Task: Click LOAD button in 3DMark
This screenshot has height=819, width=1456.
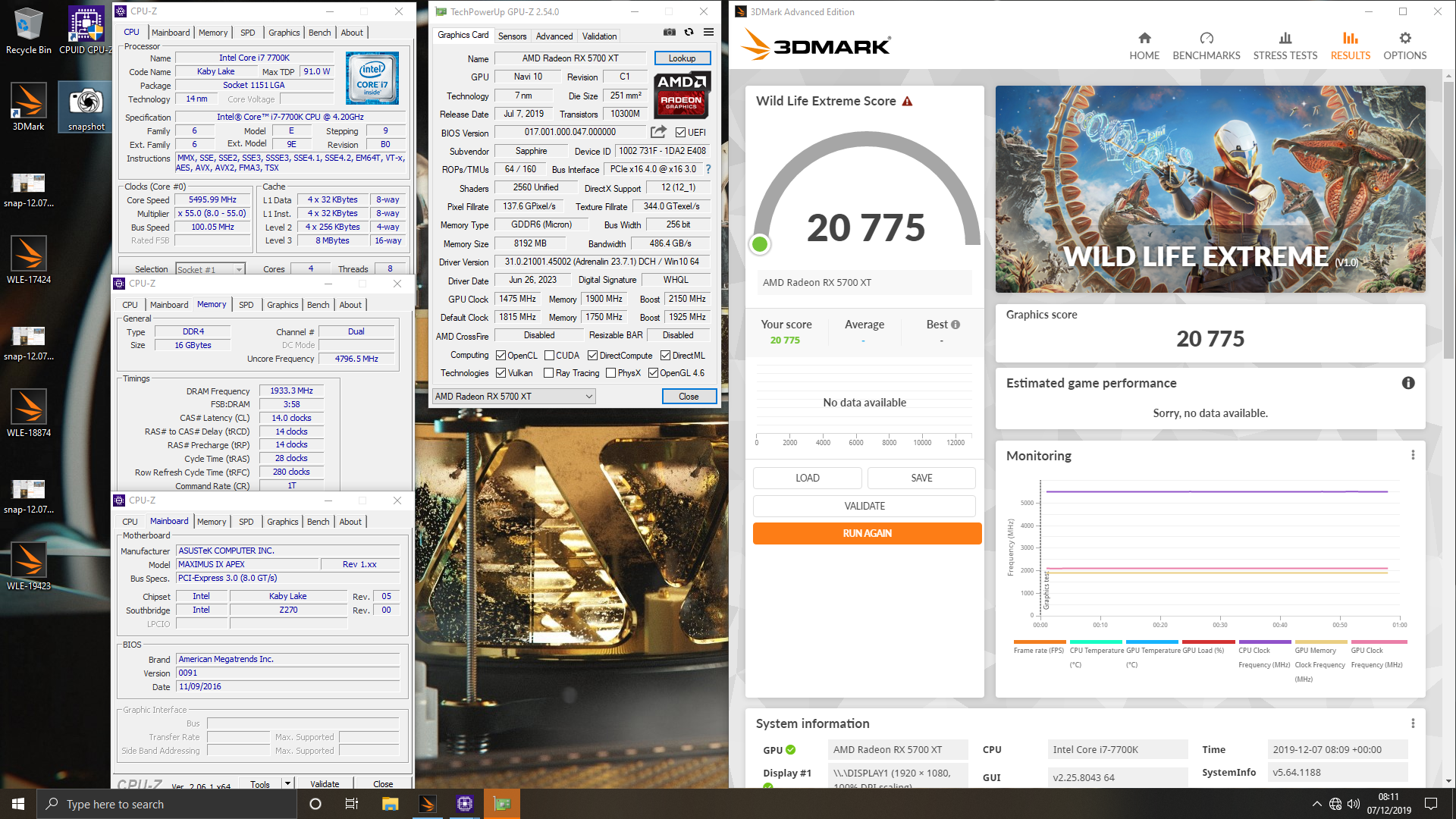Action: click(x=807, y=478)
